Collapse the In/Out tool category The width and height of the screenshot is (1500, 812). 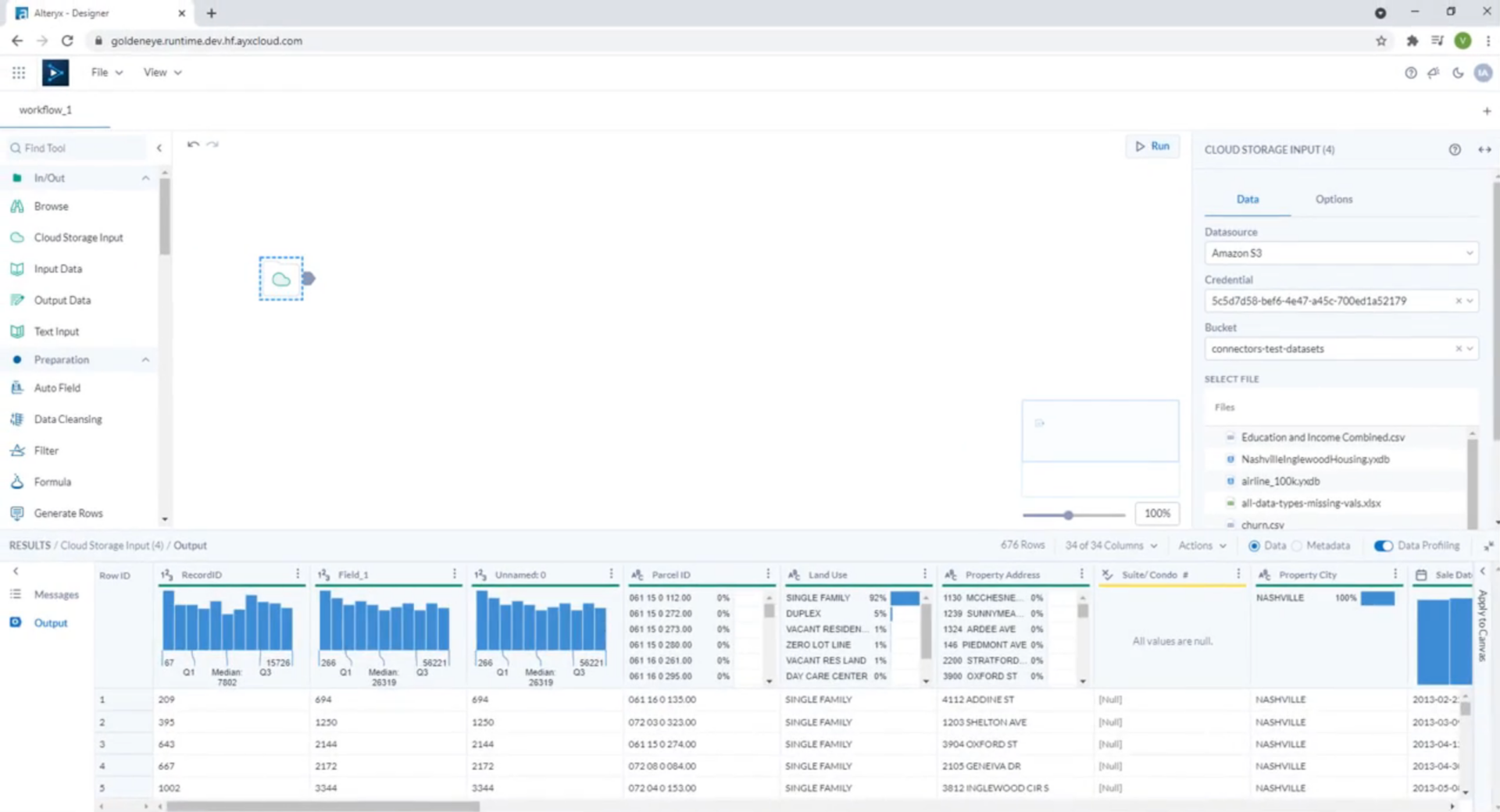[x=145, y=178]
